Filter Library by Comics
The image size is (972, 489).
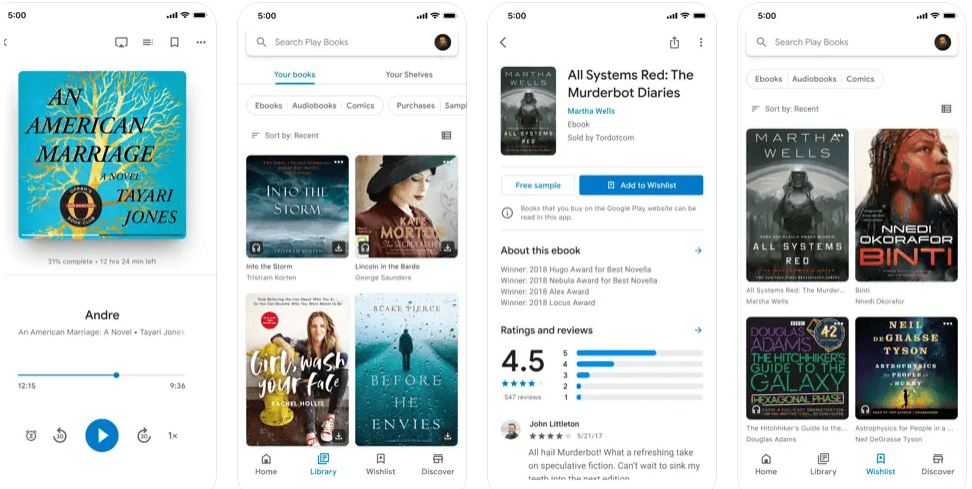click(x=360, y=105)
